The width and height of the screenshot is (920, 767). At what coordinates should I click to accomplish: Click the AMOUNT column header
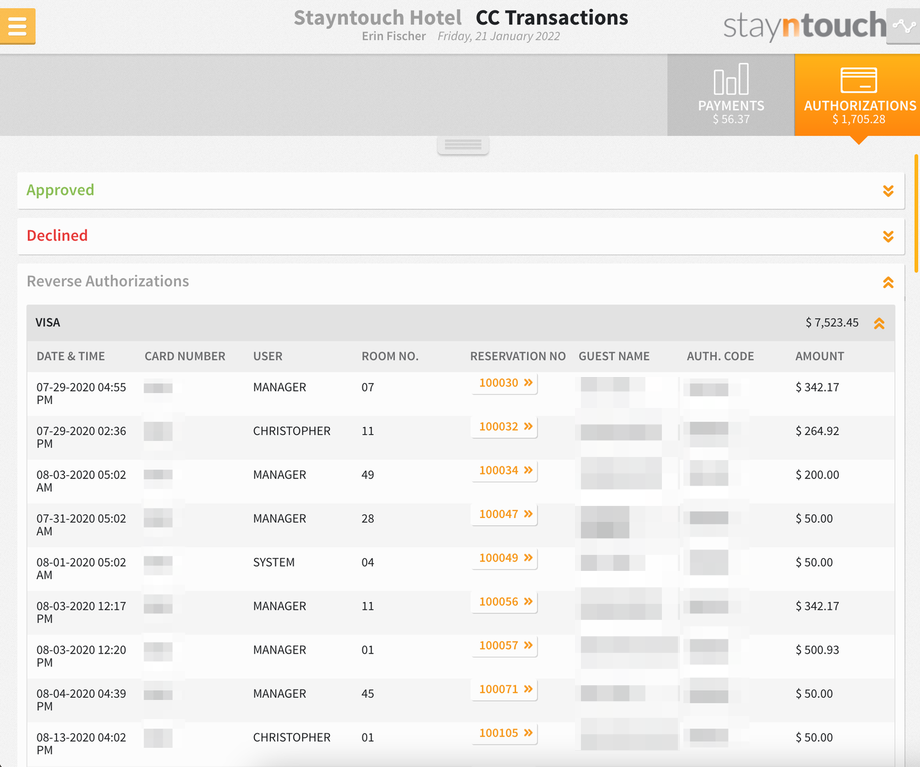pos(819,356)
